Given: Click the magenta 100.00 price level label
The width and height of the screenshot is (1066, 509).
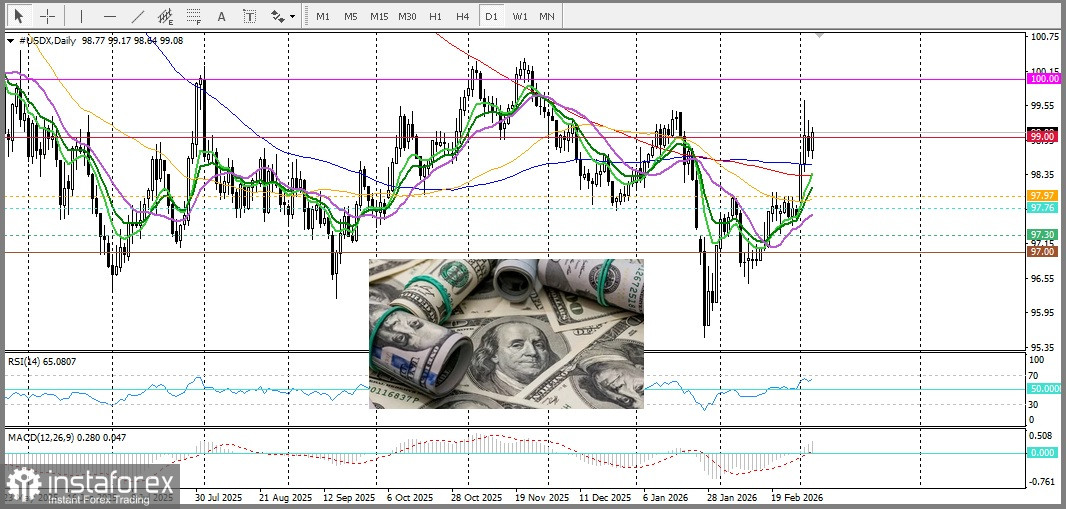Looking at the screenshot, I should pos(1044,78).
